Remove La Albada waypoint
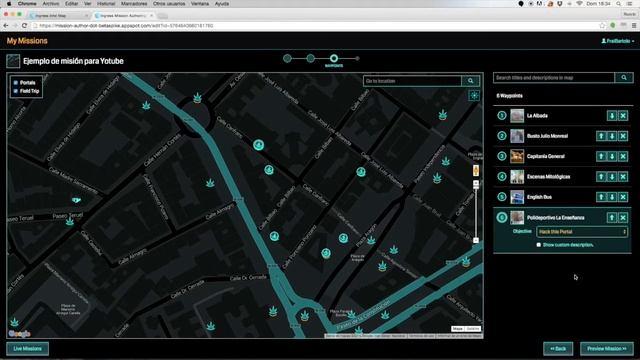The width and height of the screenshot is (640, 360). [x=623, y=116]
